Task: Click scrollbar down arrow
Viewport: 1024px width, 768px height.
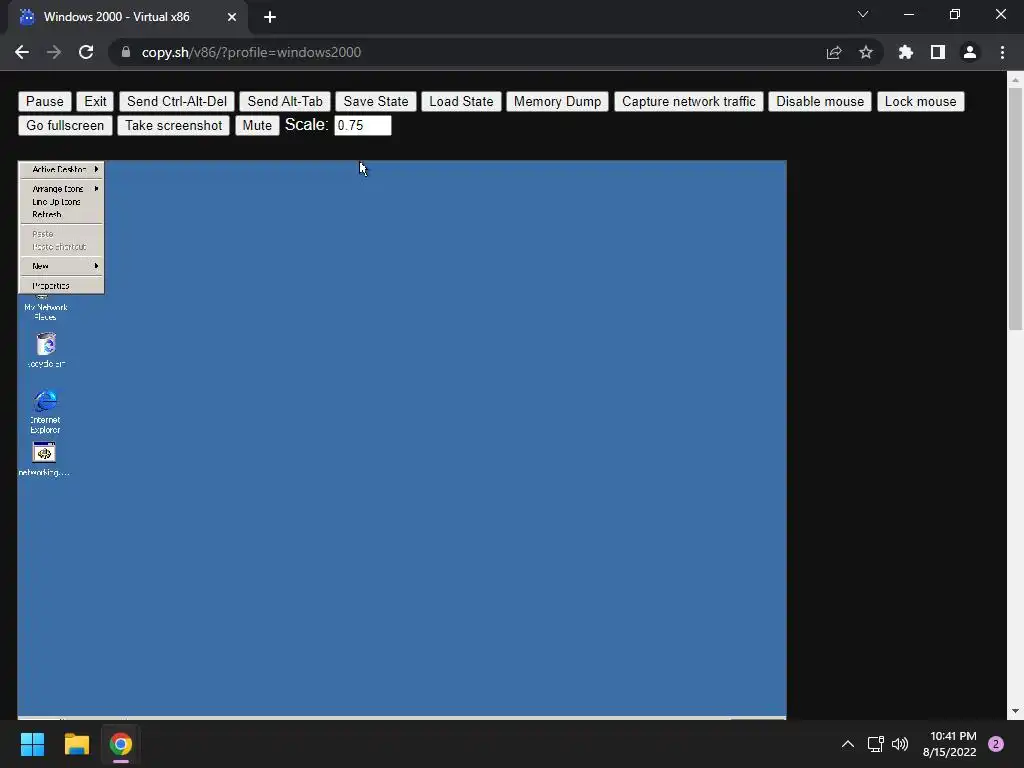Action: click(x=1015, y=711)
